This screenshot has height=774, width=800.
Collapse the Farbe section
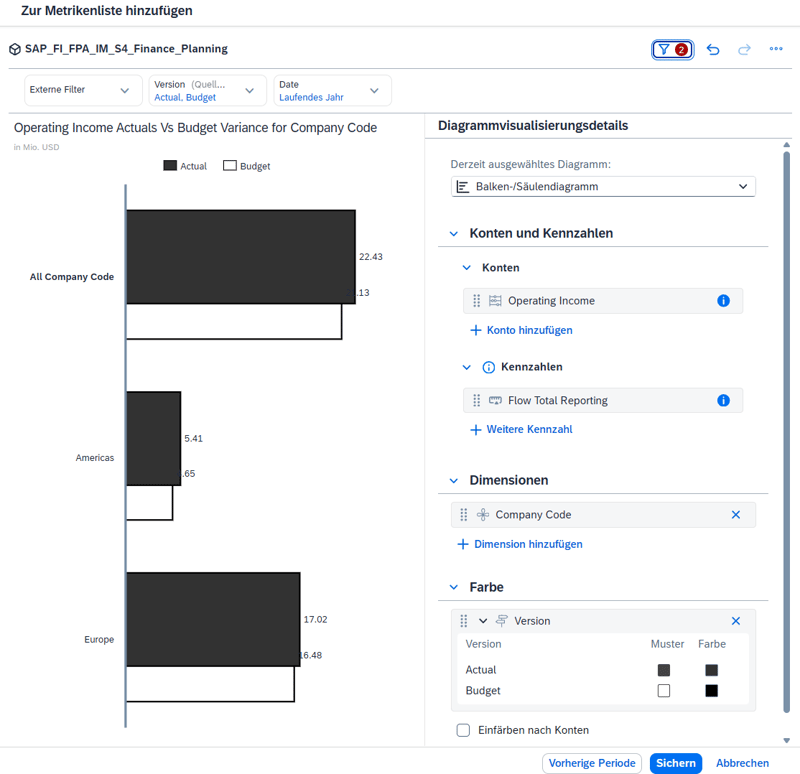click(453, 587)
